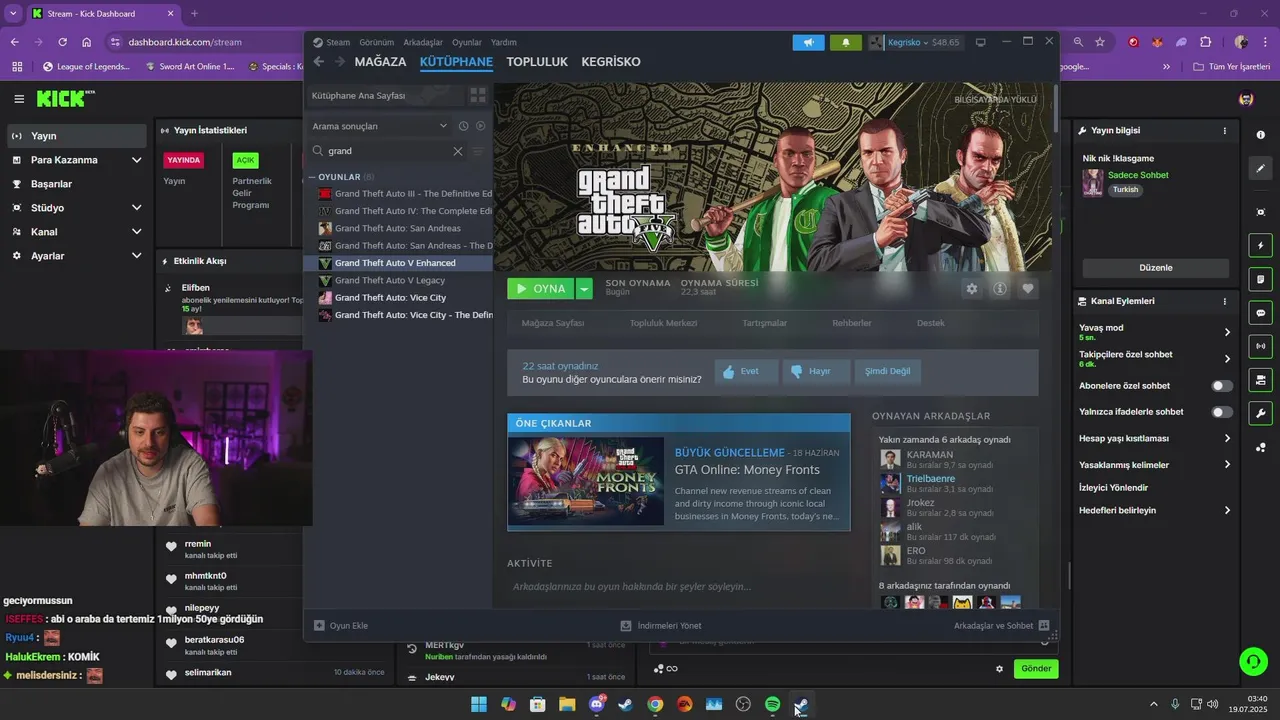The image size is (1280, 720).
Task: Open Discord from taskbar
Action: click(597, 705)
